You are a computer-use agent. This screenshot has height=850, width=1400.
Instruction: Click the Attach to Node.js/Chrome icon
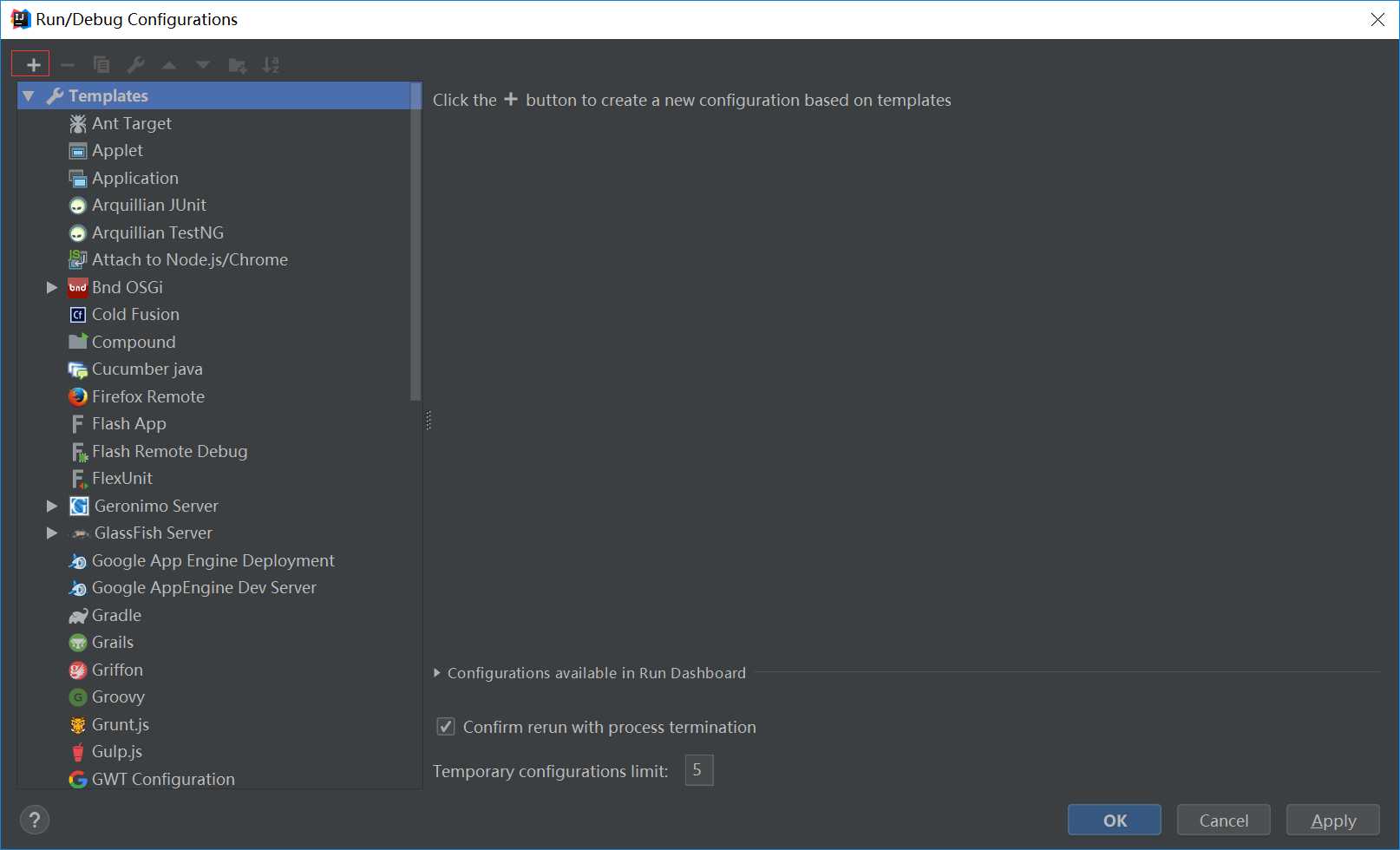[78, 260]
